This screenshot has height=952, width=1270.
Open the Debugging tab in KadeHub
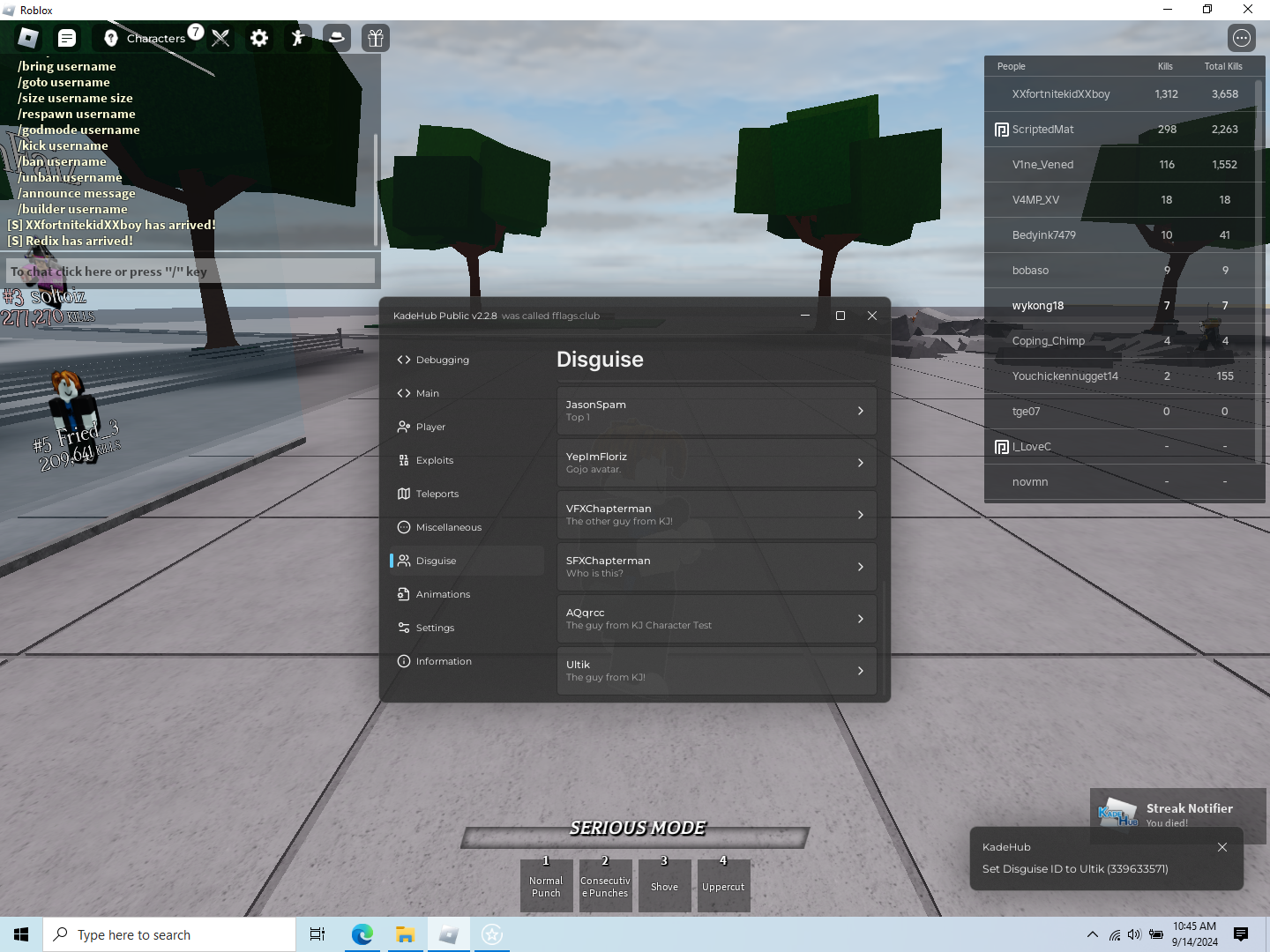click(x=467, y=360)
